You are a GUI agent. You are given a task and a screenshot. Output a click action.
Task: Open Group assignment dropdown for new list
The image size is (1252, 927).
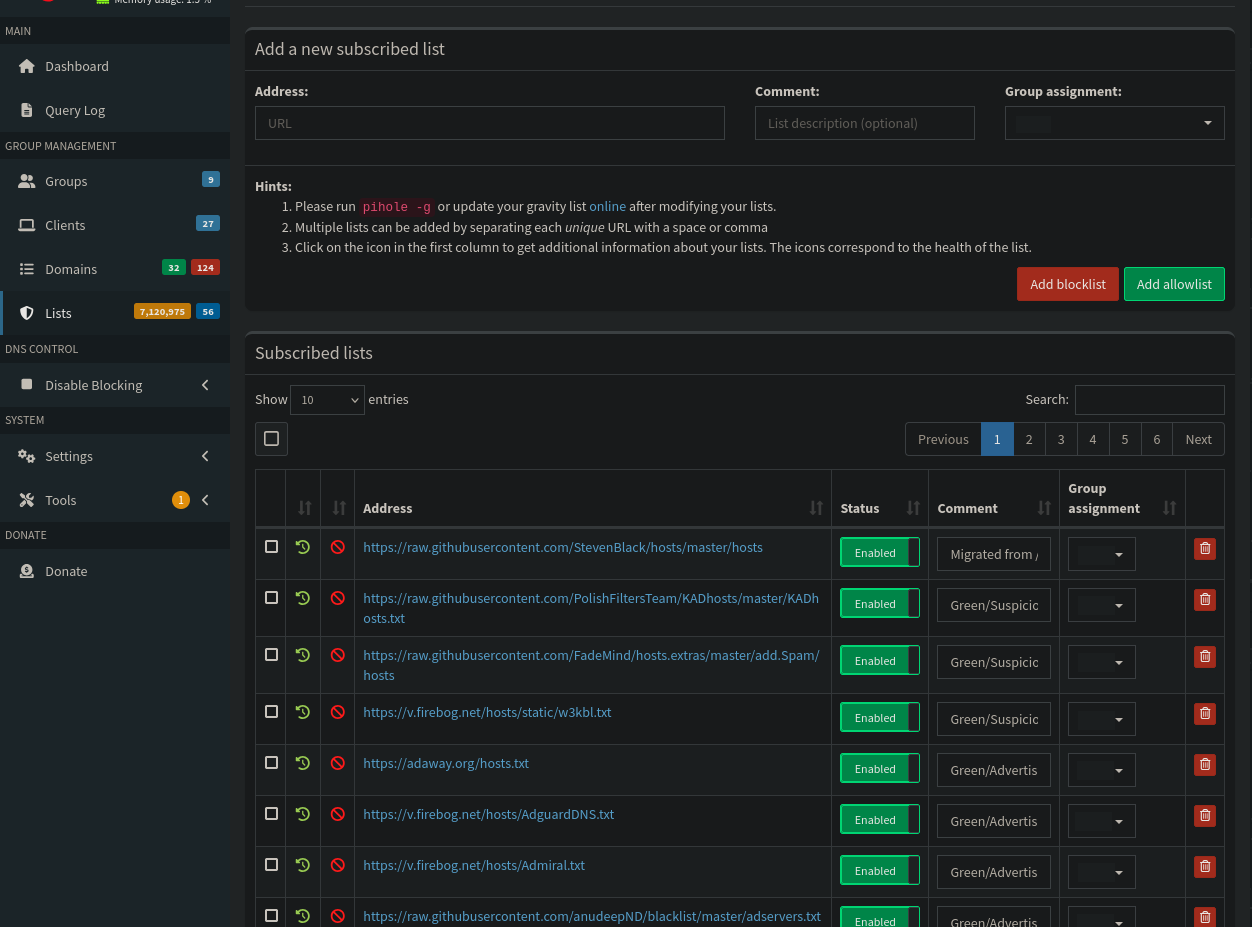coord(1115,123)
